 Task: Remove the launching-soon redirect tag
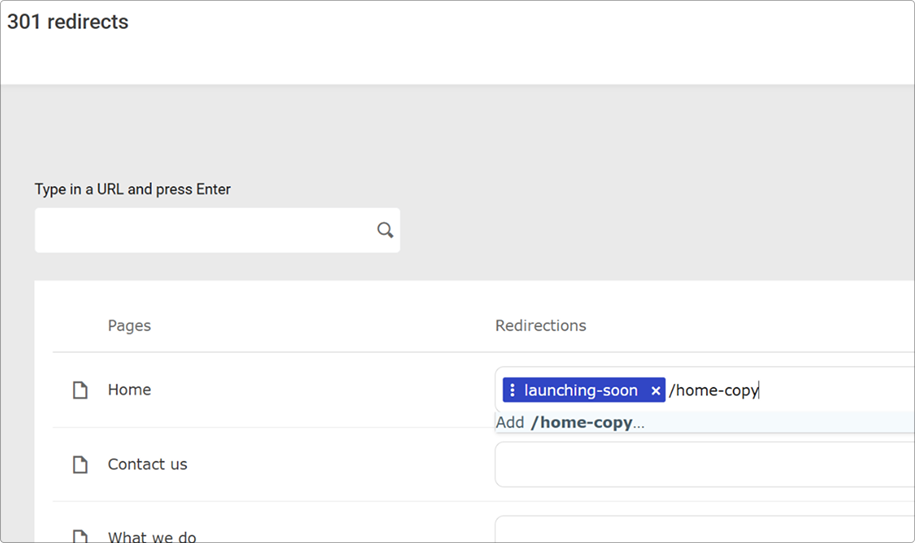click(655, 391)
